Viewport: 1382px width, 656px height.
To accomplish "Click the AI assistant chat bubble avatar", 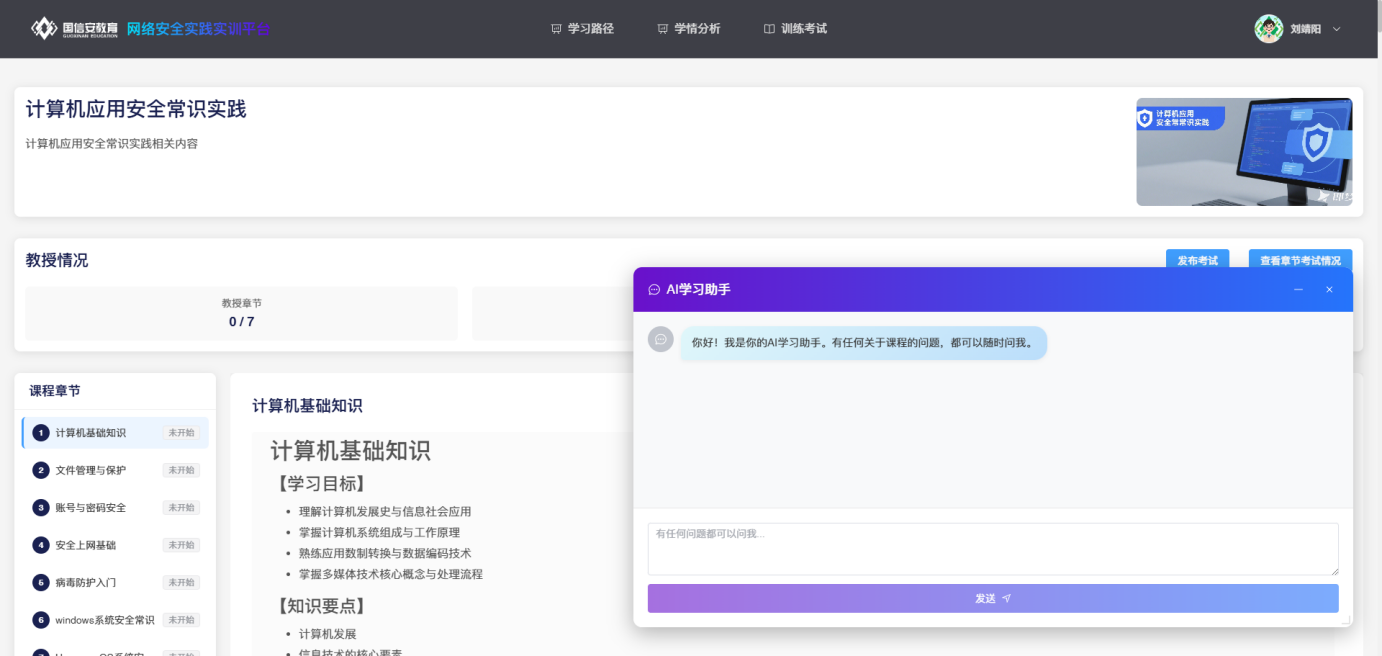I will pyautogui.click(x=660, y=340).
